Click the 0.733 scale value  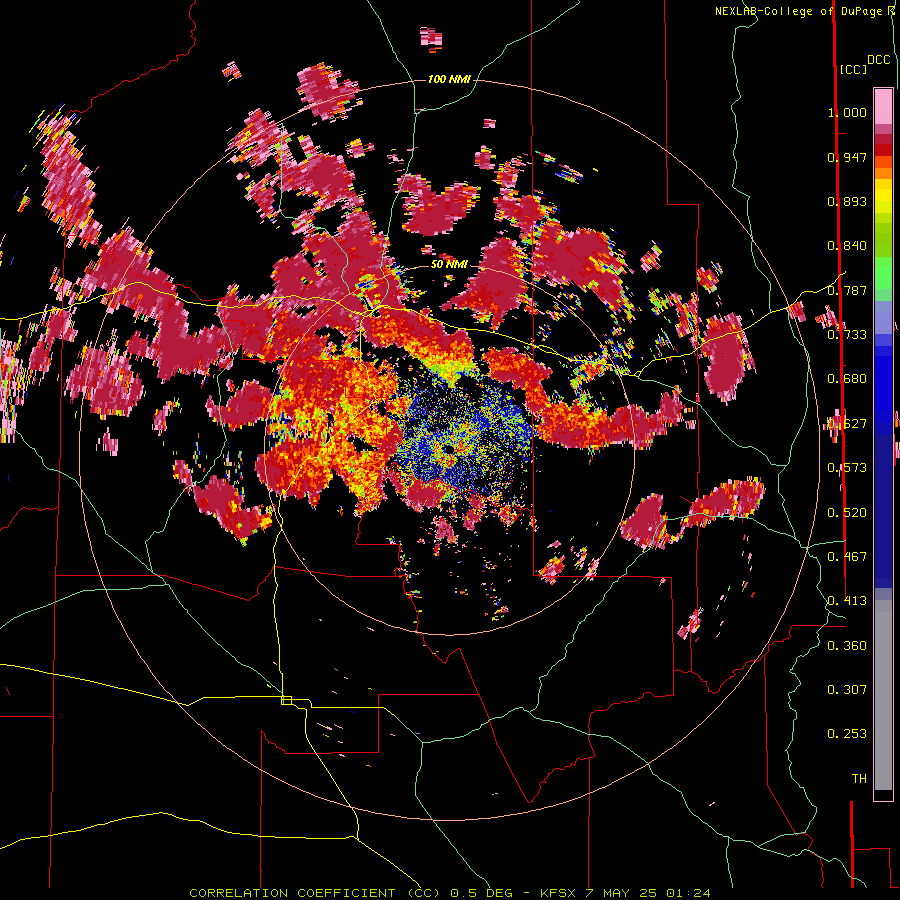pos(847,335)
